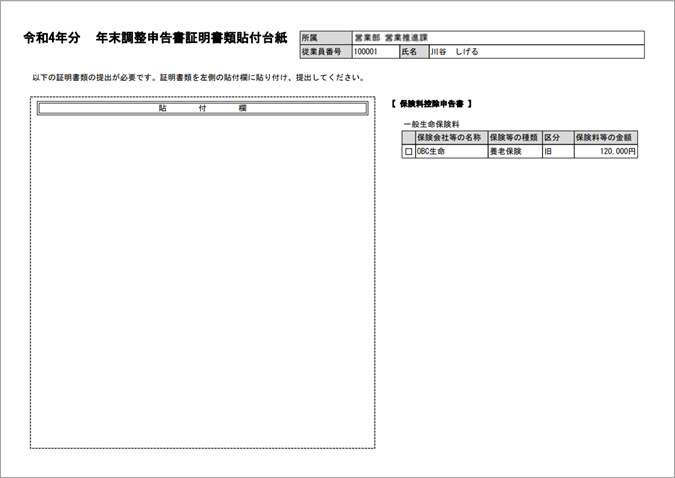
Task: Click the instruction sentence about 証明書類の提出
Action: 199,78
